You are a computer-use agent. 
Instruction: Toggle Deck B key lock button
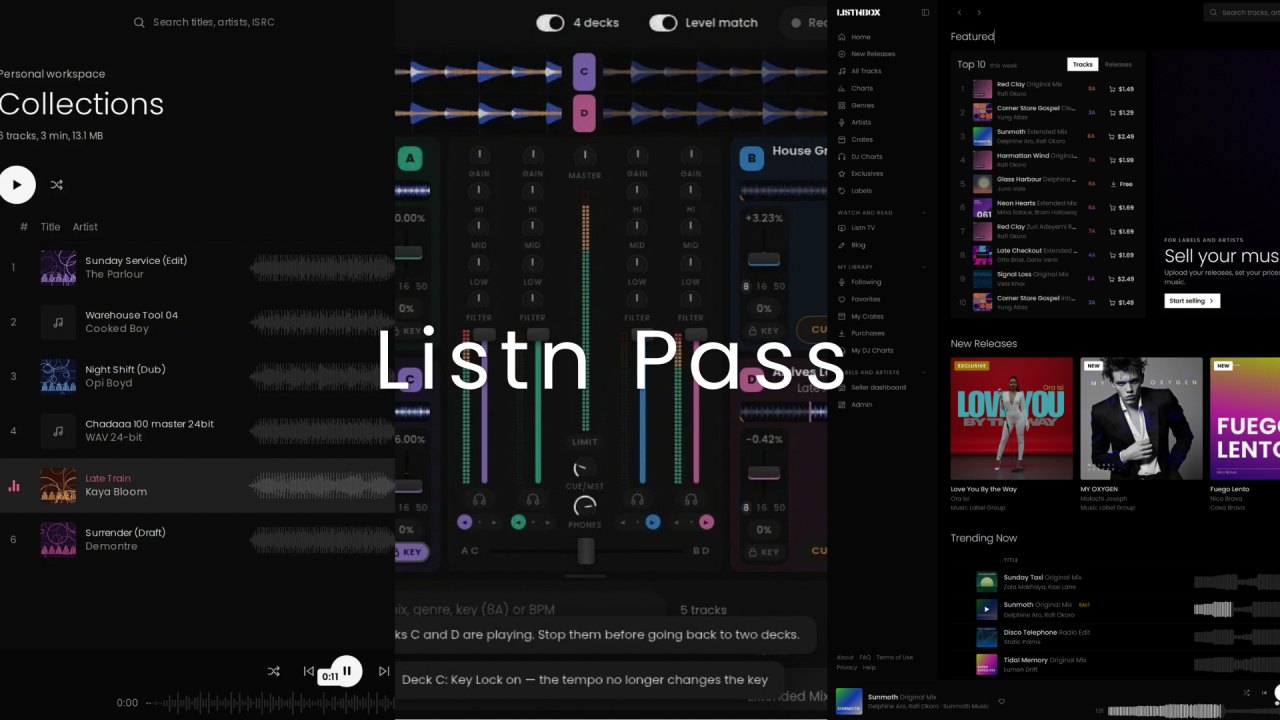(x=764, y=331)
